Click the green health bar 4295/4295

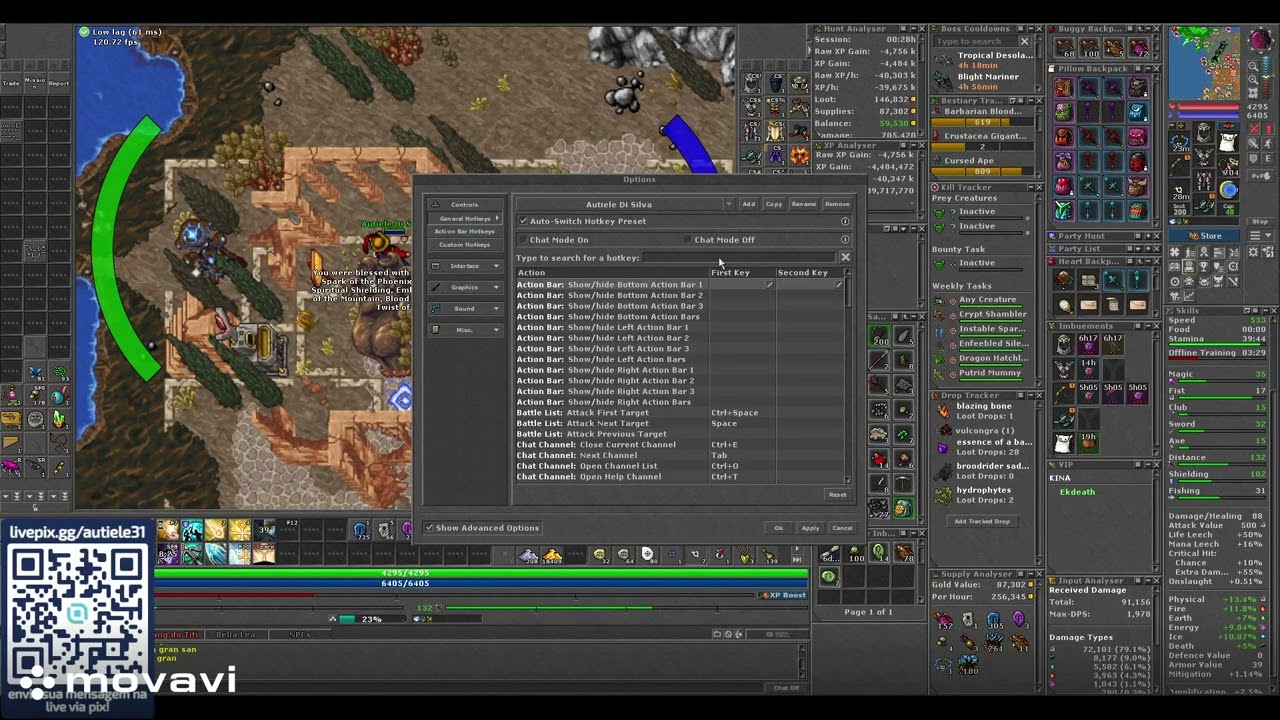point(480,573)
